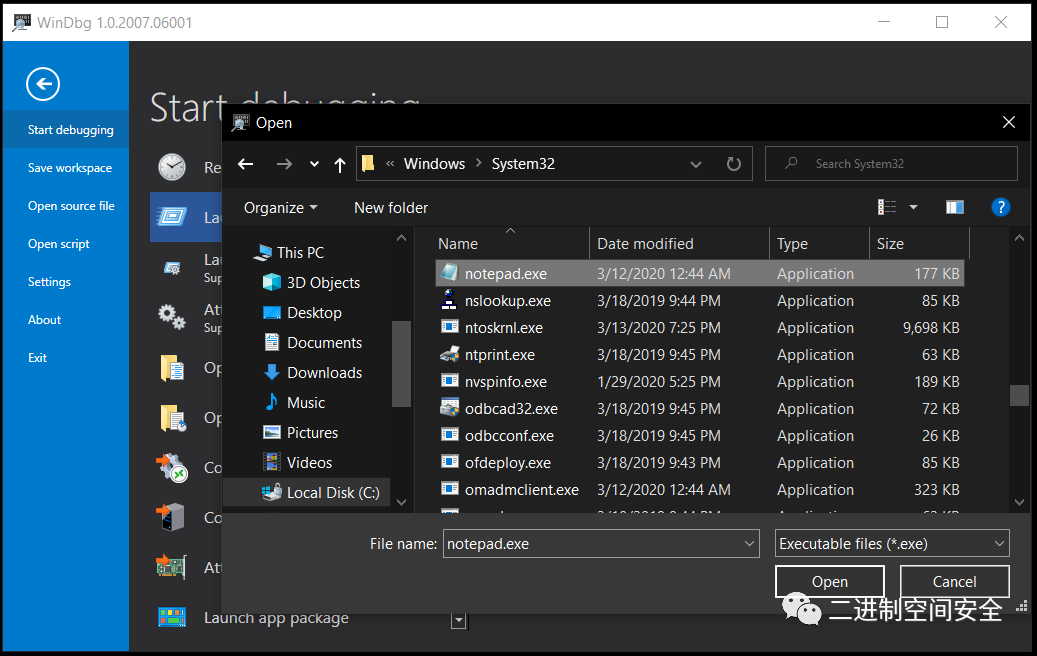Click Launch app package in WinDbg

[276, 618]
